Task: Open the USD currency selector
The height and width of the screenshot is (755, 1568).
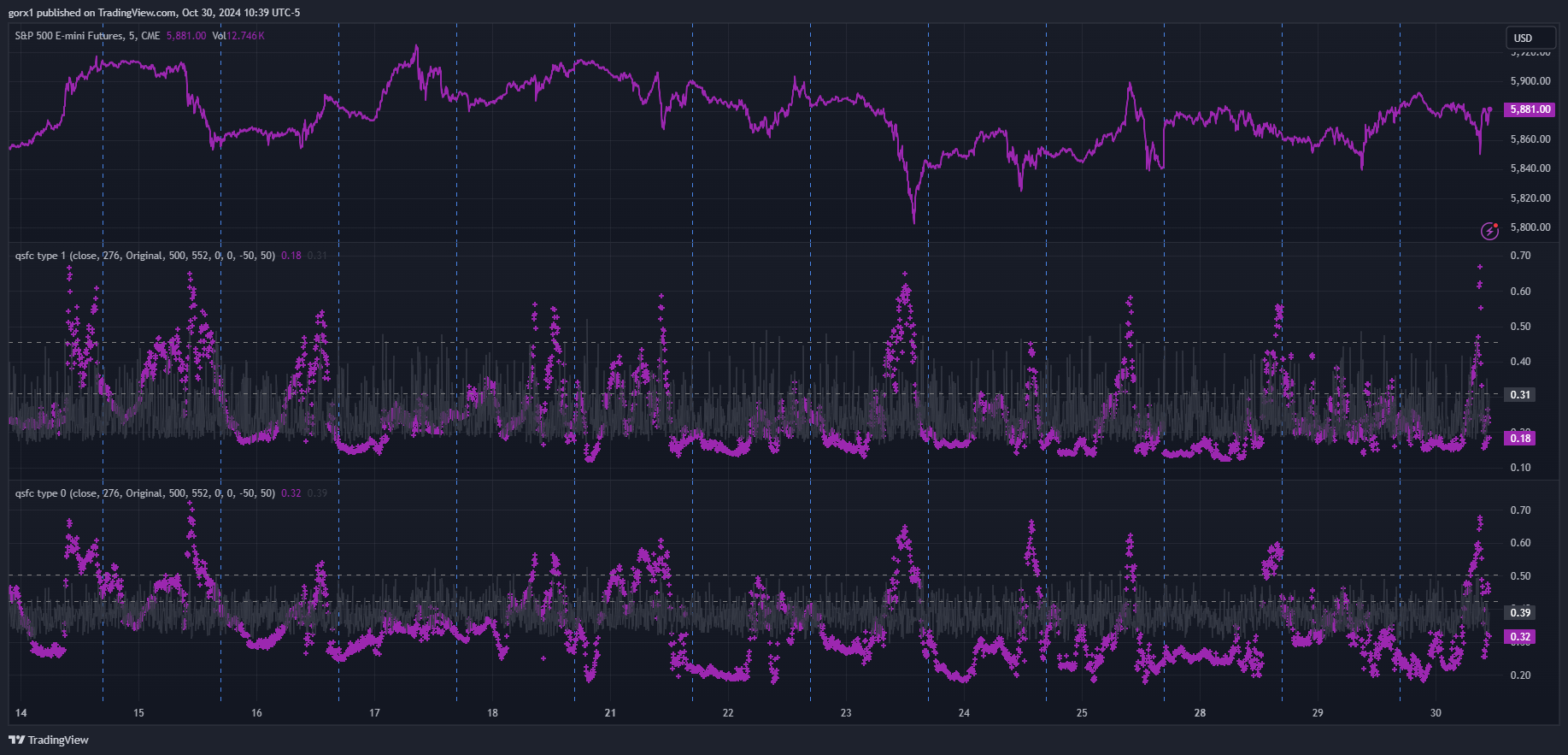Action: (1530, 38)
